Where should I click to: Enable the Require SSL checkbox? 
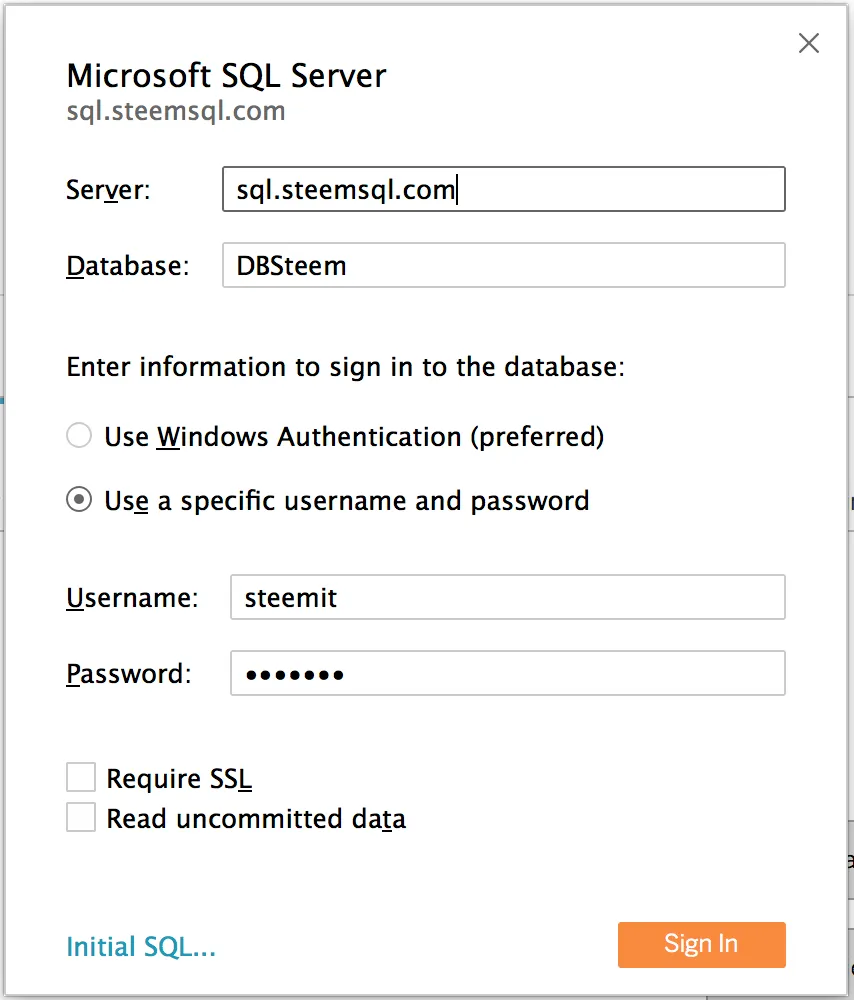(81, 777)
